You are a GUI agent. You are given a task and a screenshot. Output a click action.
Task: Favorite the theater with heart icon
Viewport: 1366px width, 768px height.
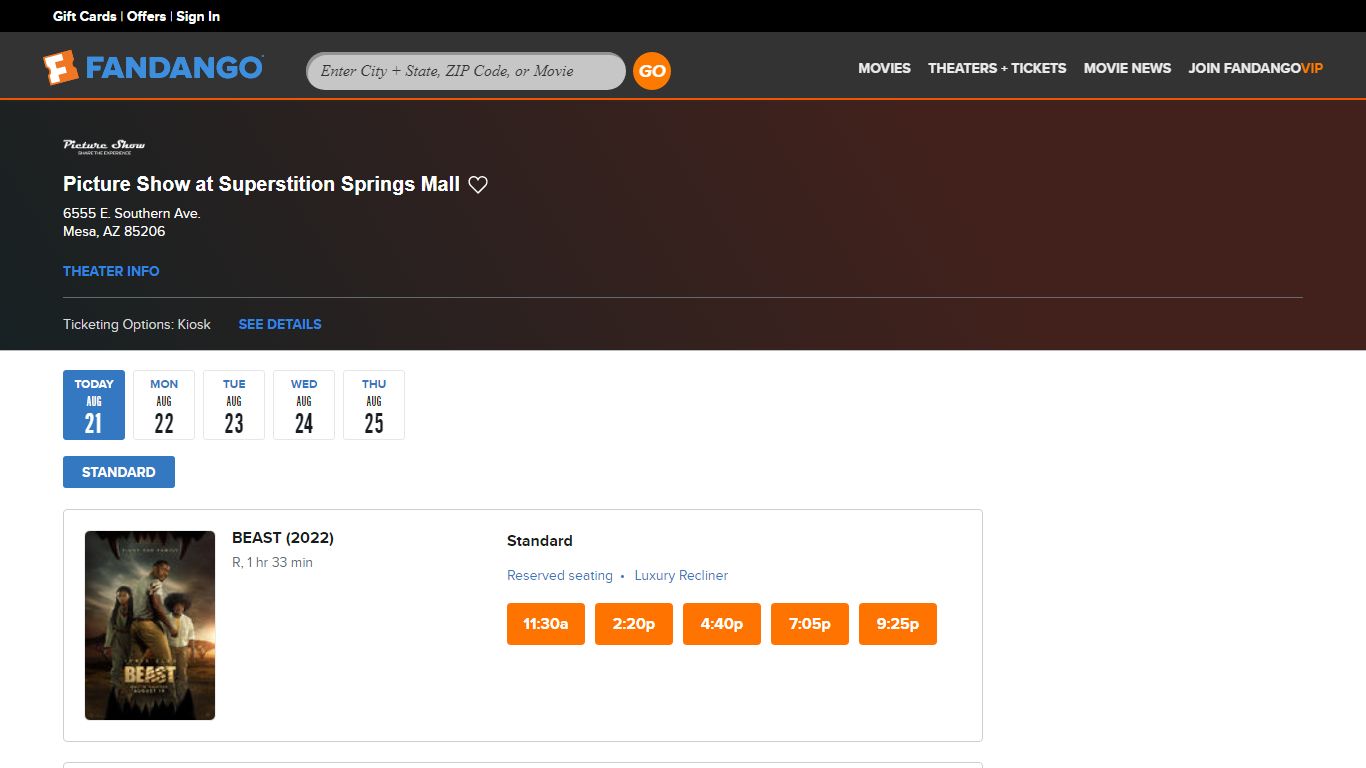coord(478,185)
